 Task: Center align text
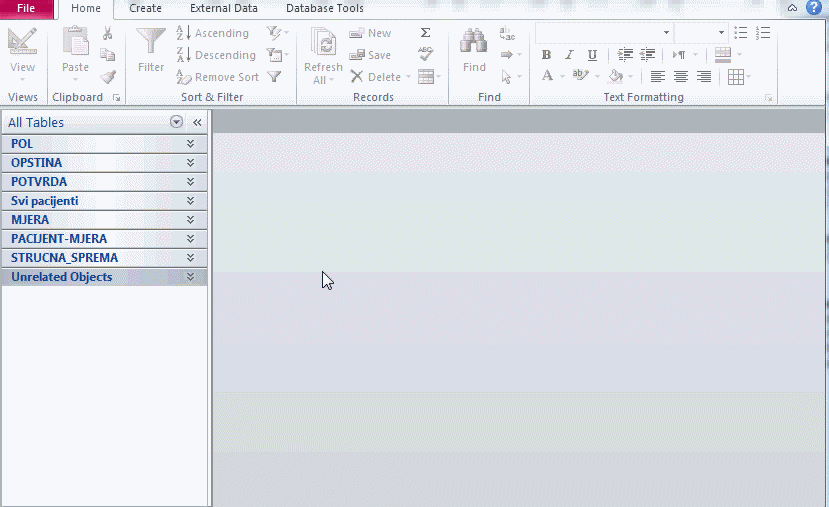click(680, 77)
